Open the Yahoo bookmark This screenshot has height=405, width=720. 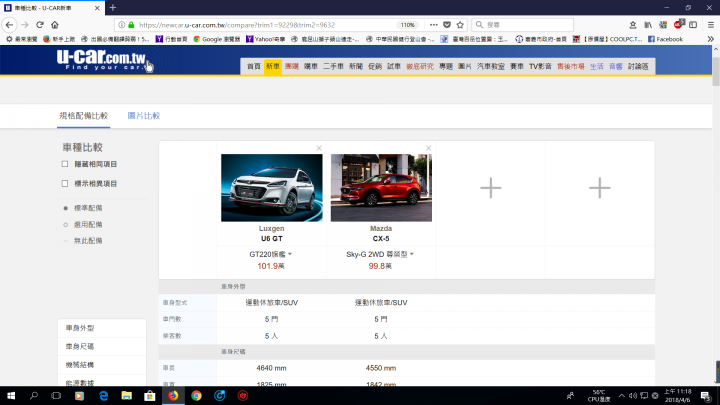tap(266, 39)
